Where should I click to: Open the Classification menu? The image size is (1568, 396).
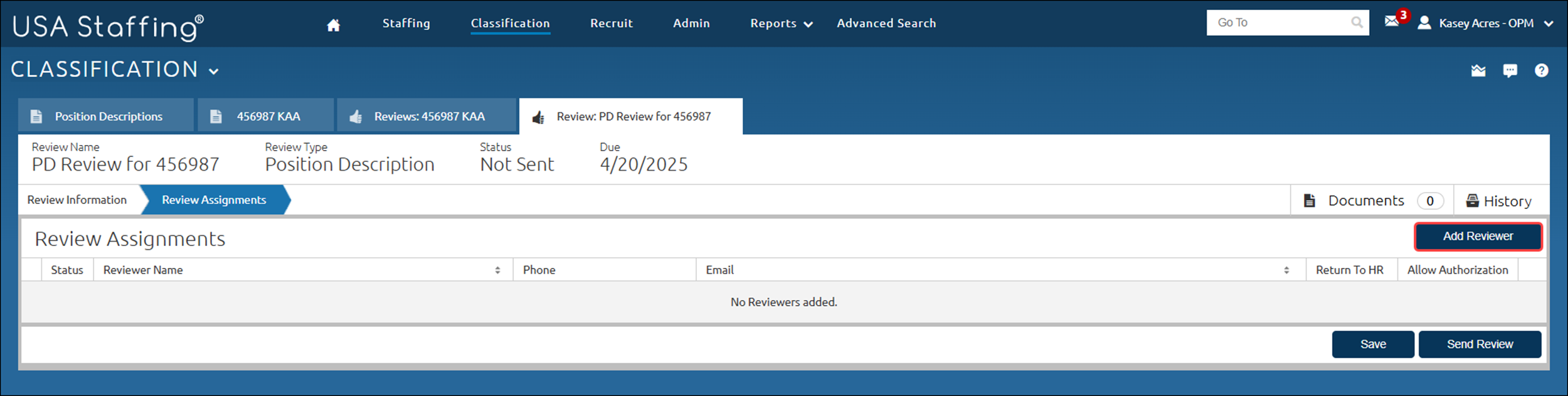click(x=511, y=23)
